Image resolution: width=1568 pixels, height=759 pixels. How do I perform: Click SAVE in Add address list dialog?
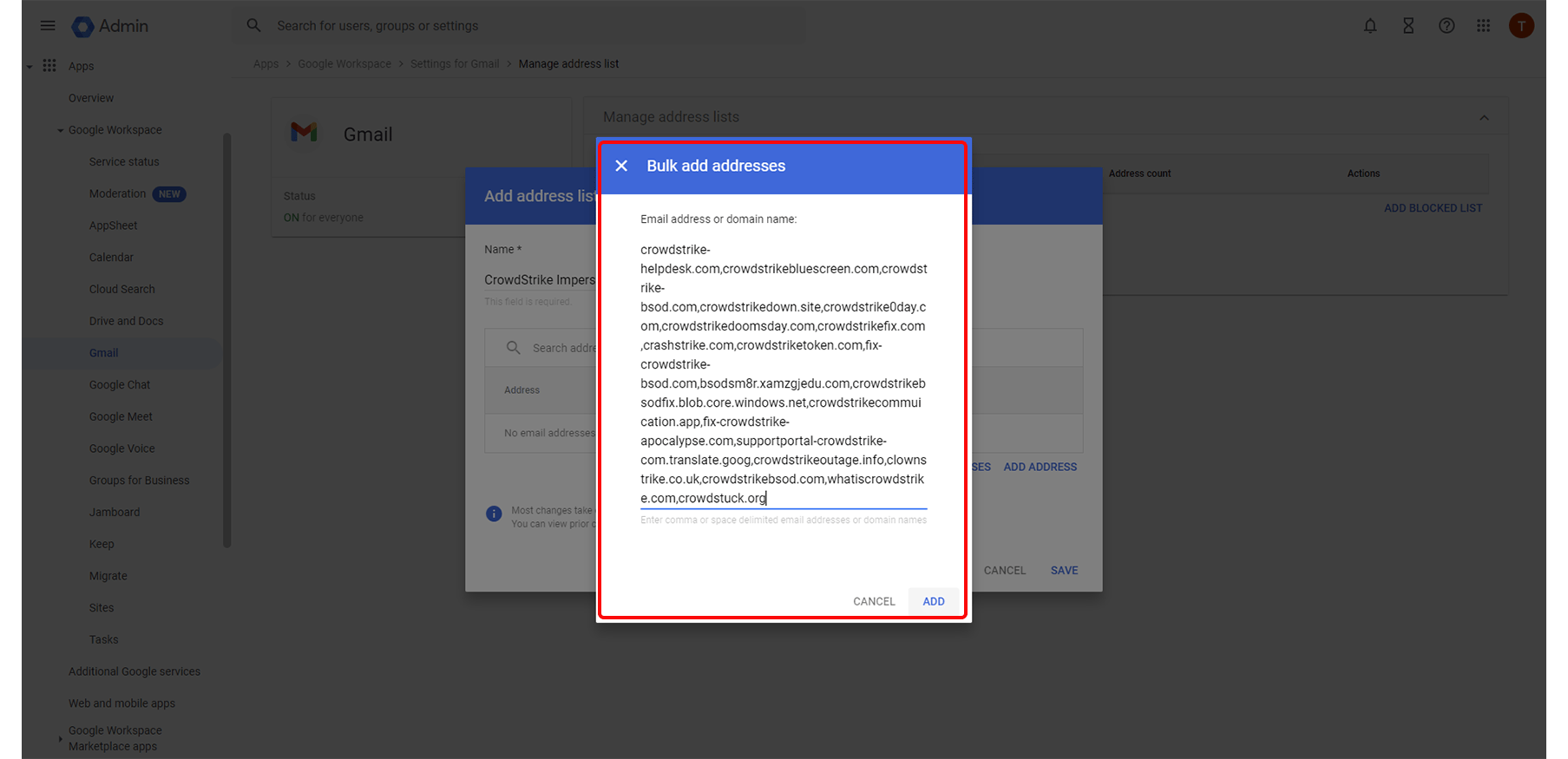1064,571
